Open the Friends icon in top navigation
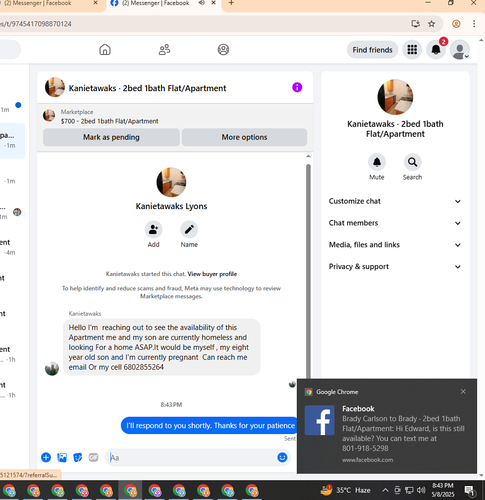 (164, 50)
